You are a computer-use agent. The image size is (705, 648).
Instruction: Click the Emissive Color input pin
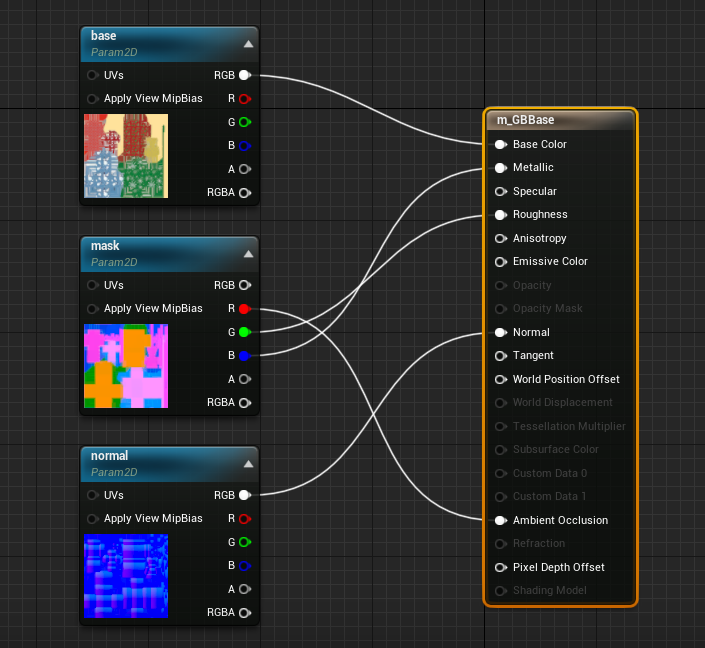tap(501, 262)
